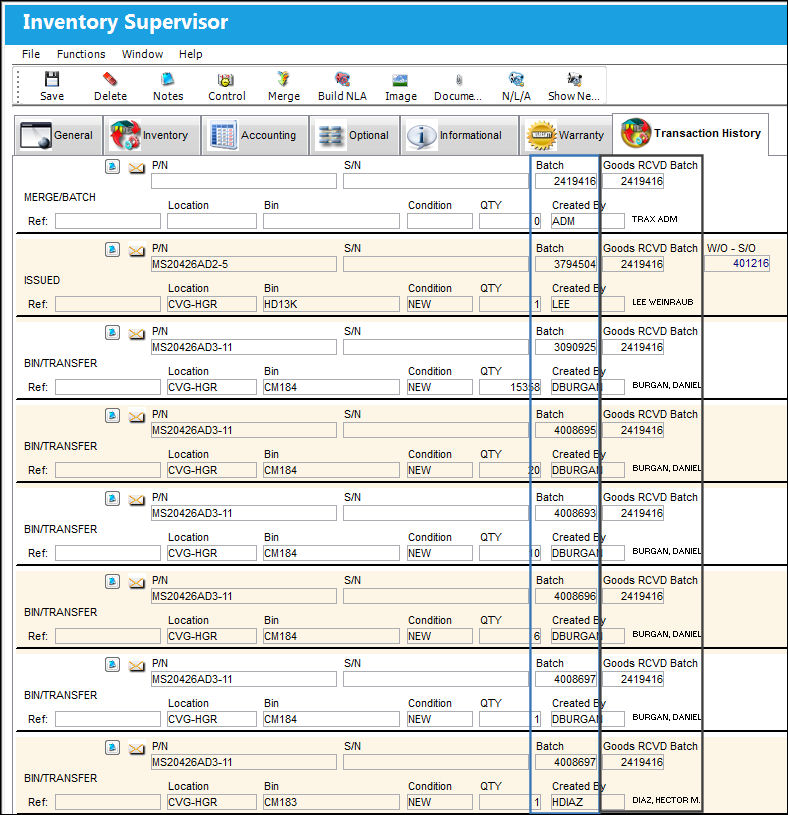Click QTY field showing 15368

(x=510, y=387)
